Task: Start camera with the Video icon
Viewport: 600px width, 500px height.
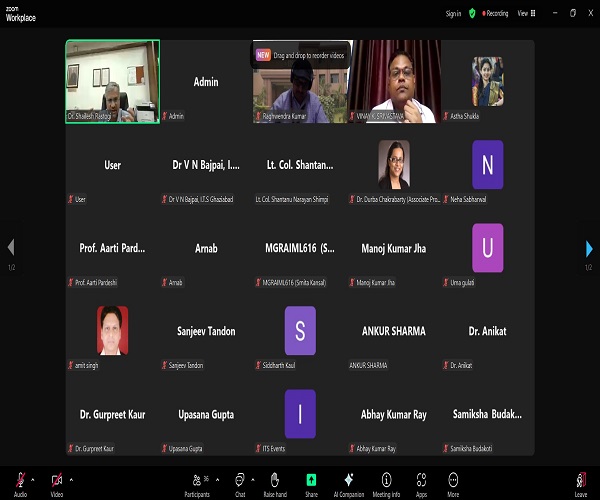Action: tap(57, 480)
